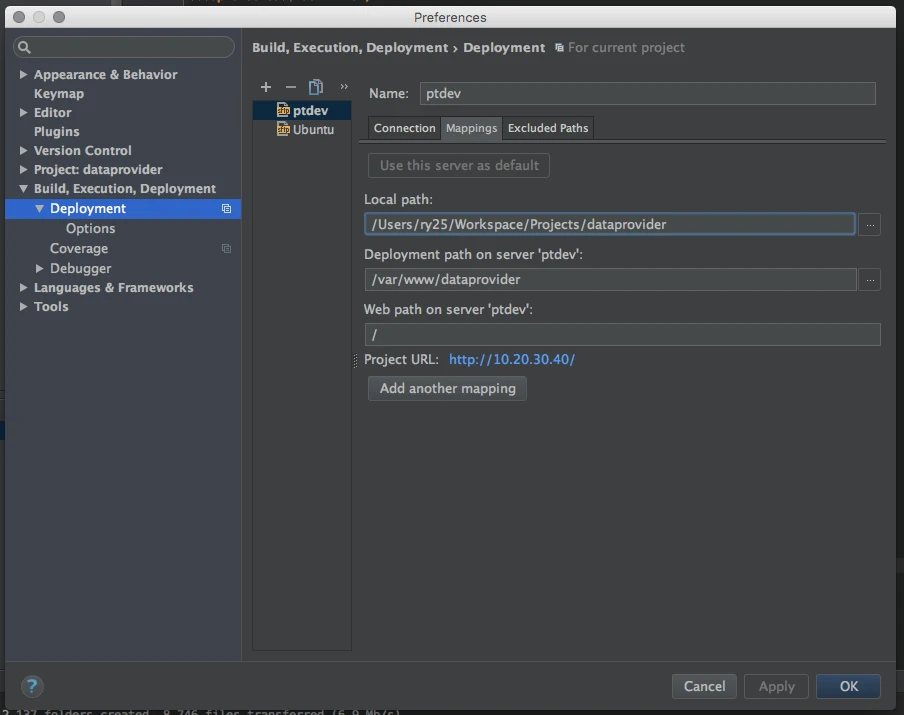Click the Ubuntu SFTP server icon

[283, 129]
